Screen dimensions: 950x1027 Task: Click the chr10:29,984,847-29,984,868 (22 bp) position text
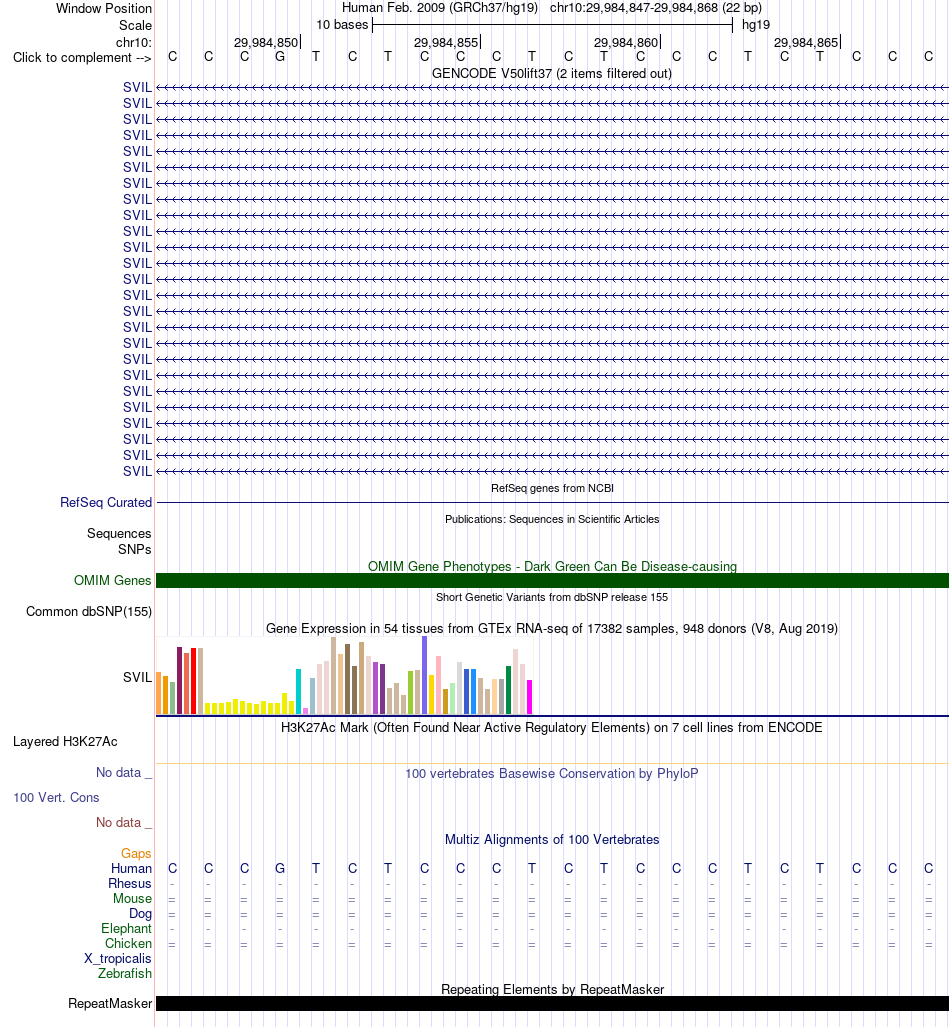[x=656, y=8]
